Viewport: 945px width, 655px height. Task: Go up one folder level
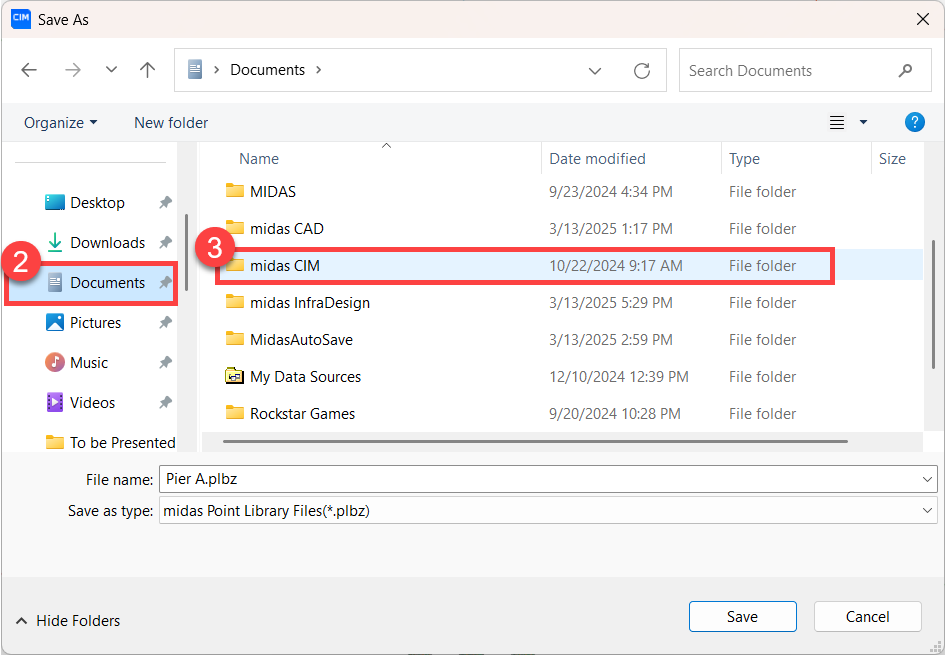pyautogui.click(x=148, y=71)
